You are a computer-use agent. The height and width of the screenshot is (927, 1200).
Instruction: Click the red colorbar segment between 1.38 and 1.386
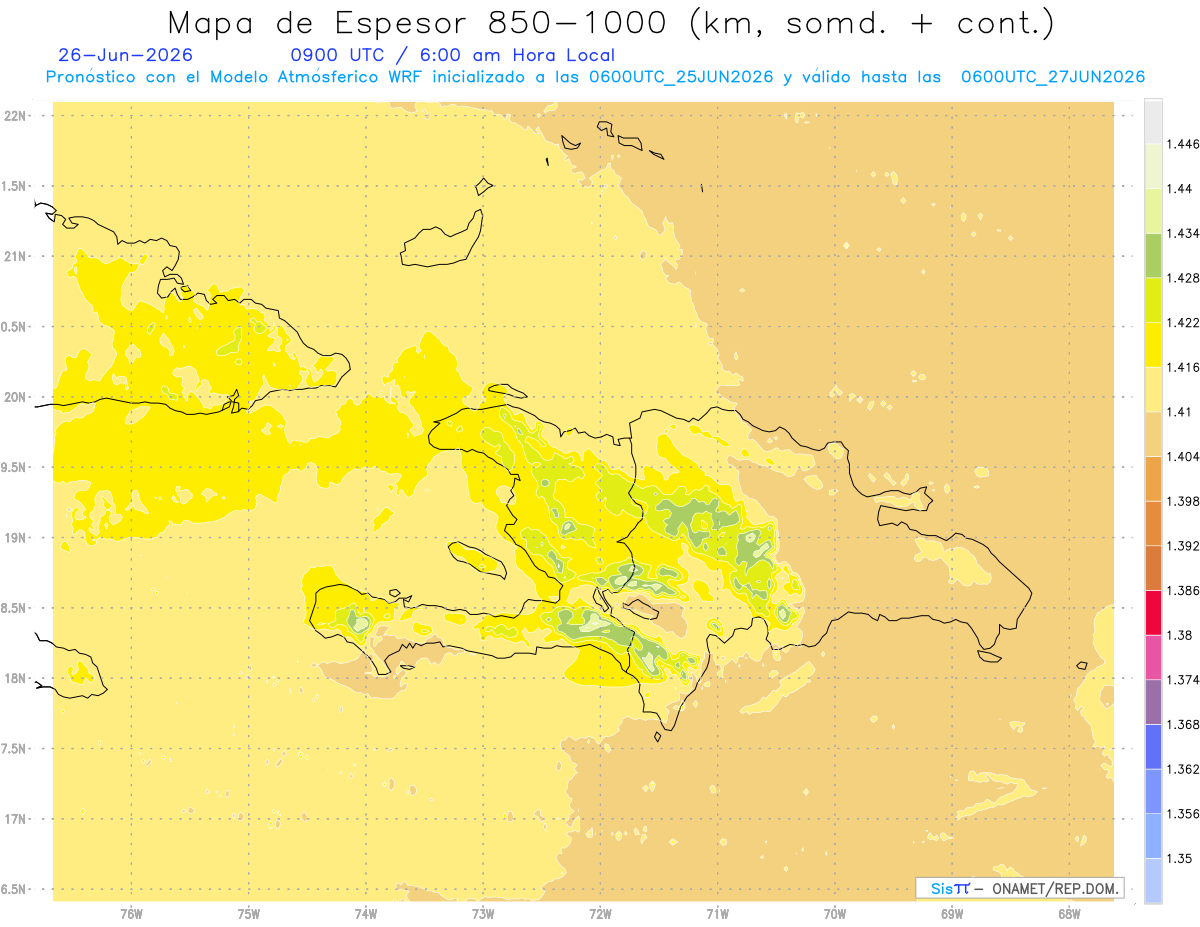coord(1153,613)
